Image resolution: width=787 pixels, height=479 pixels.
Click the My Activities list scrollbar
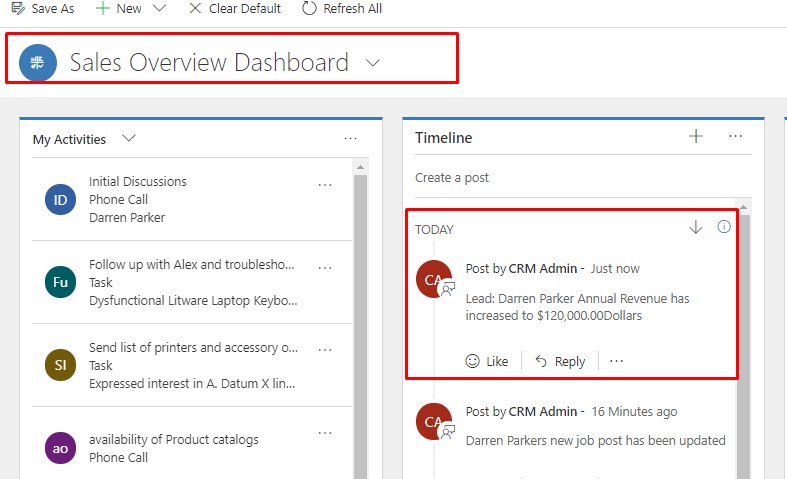coord(360,326)
